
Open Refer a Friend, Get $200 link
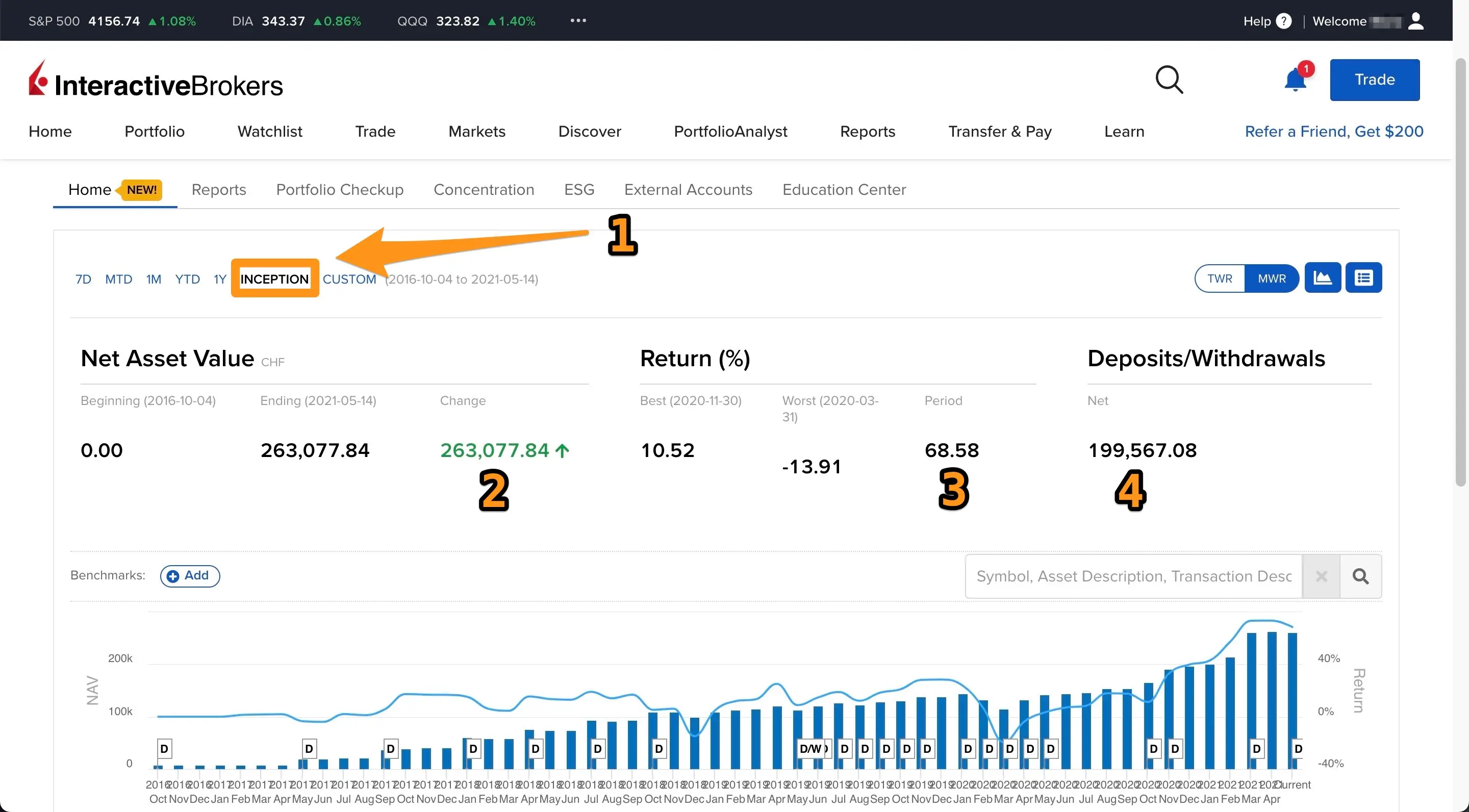pyautogui.click(x=1334, y=131)
